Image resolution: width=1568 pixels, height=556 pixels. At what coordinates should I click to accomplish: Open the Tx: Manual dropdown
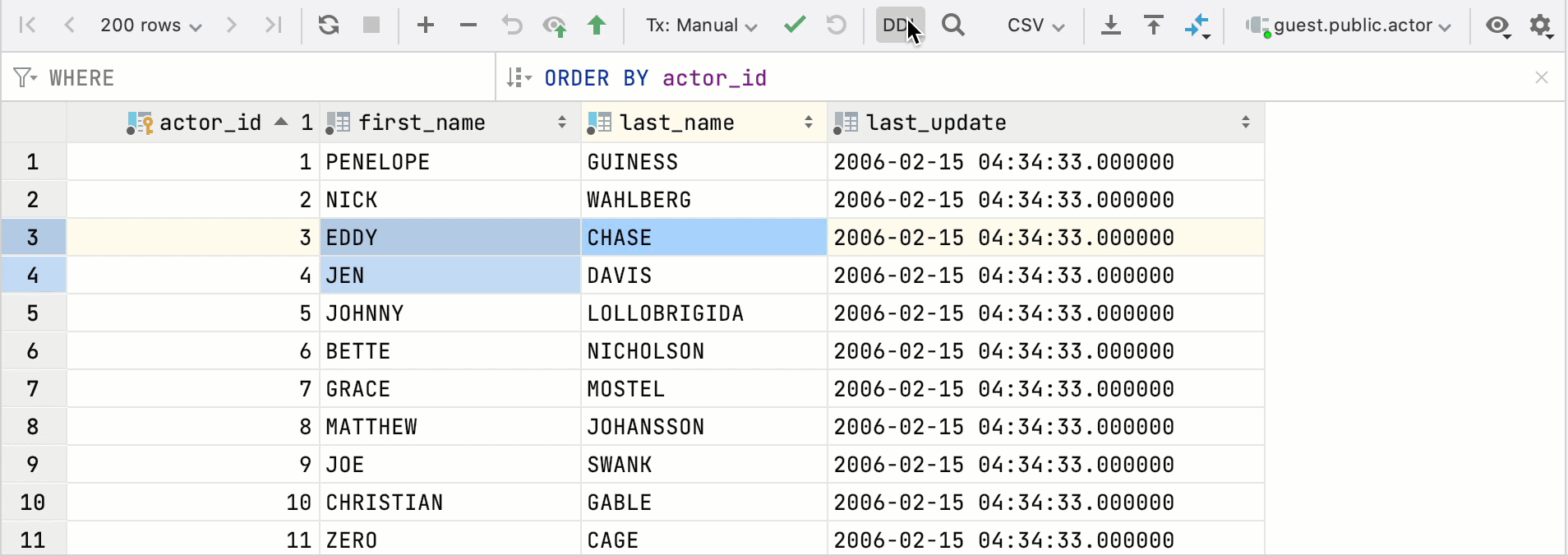point(701,25)
